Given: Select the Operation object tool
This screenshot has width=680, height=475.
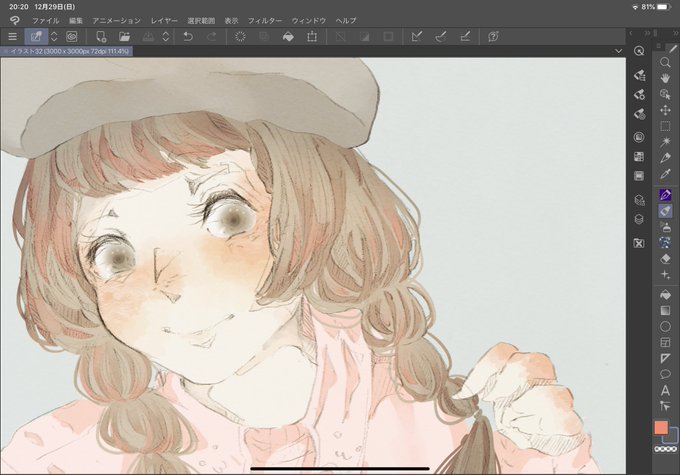Looking at the screenshot, I should 665,95.
